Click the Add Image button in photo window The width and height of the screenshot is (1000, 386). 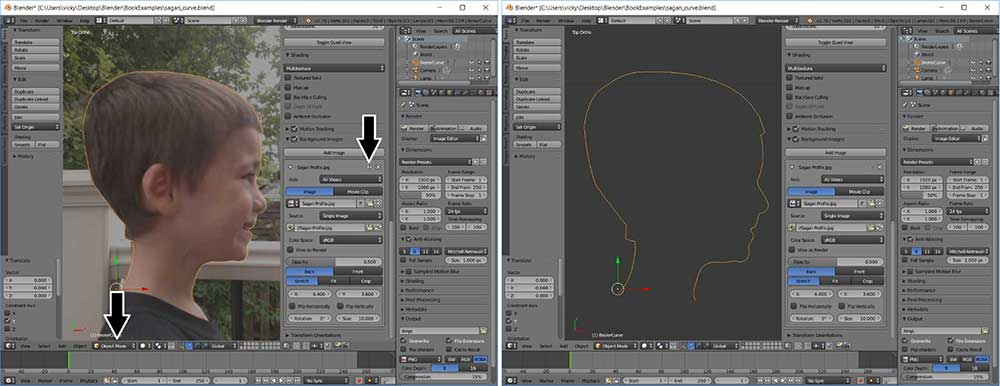[334, 153]
